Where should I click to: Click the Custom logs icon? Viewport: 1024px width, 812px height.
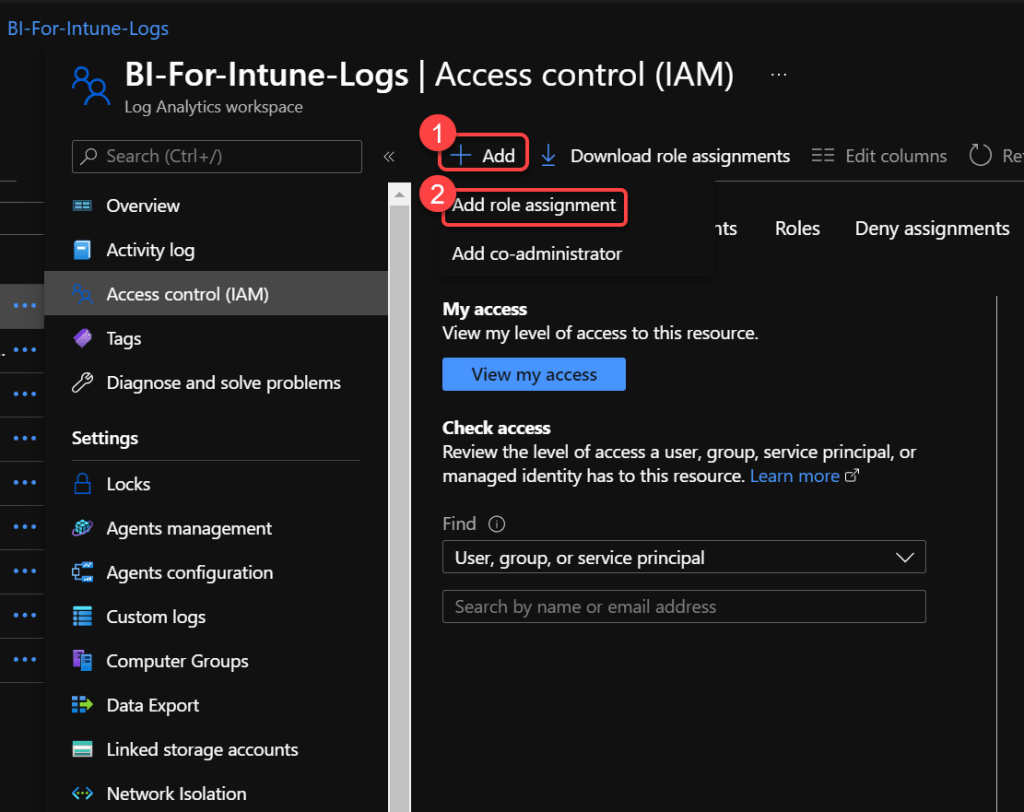click(82, 617)
